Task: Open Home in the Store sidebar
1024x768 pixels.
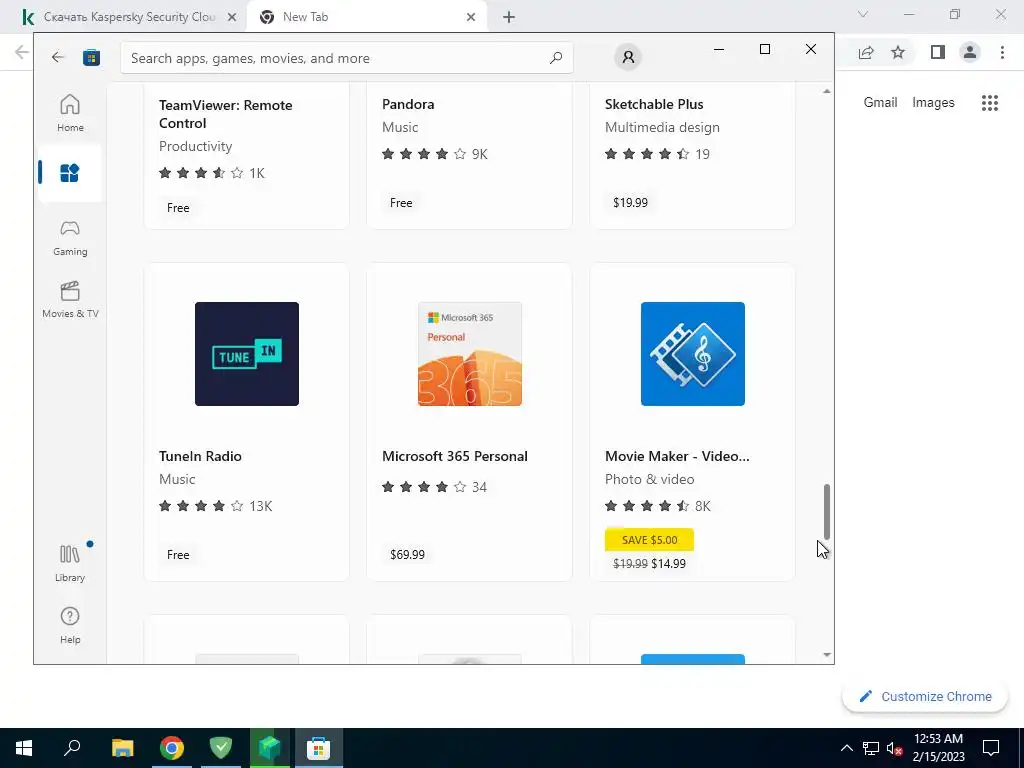Action: [70, 112]
